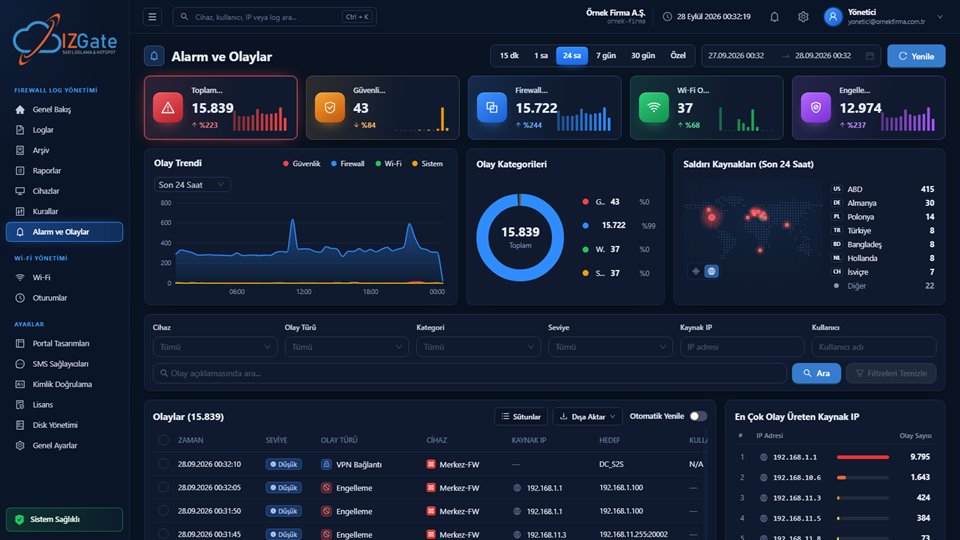Select the row checkbox for 28.09.2026 00:31:50
This screenshot has height=540, width=960.
(x=163, y=511)
